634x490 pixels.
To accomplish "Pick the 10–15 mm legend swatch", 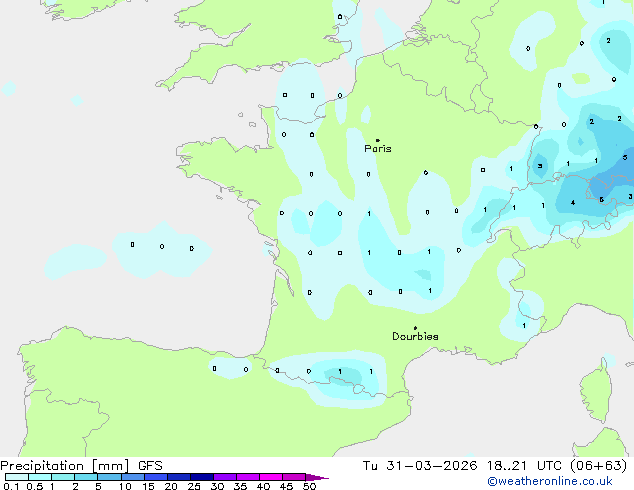I will (x=132, y=477).
